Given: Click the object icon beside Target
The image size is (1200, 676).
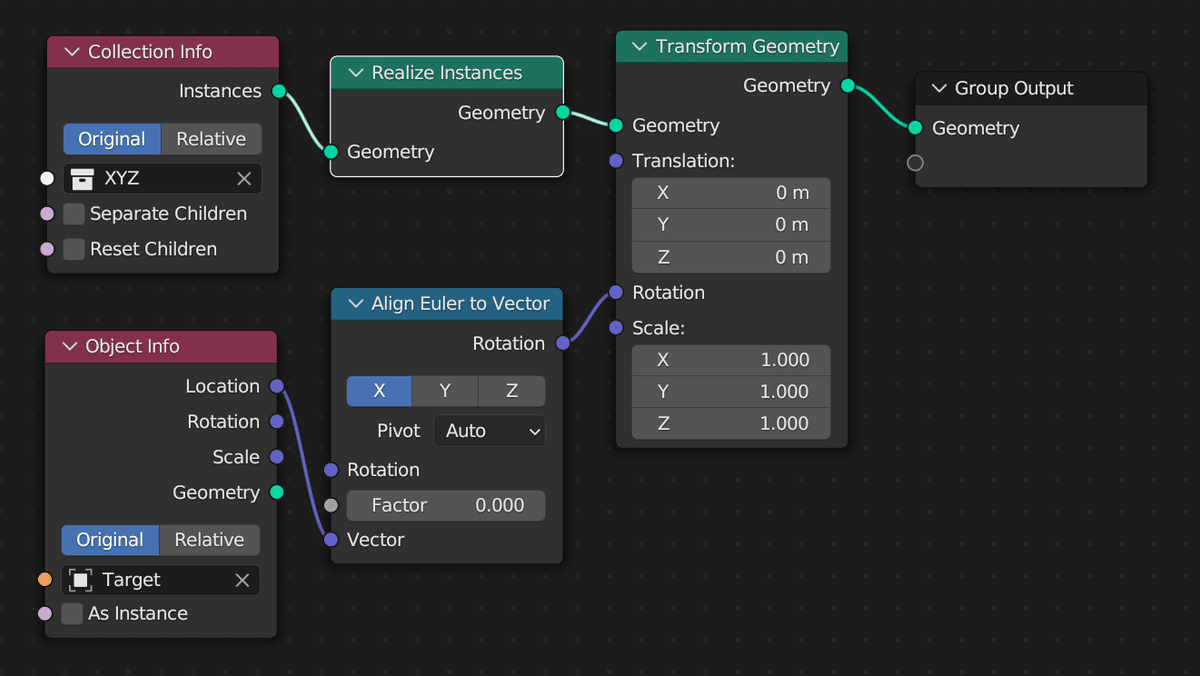Looking at the screenshot, I should (82, 580).
